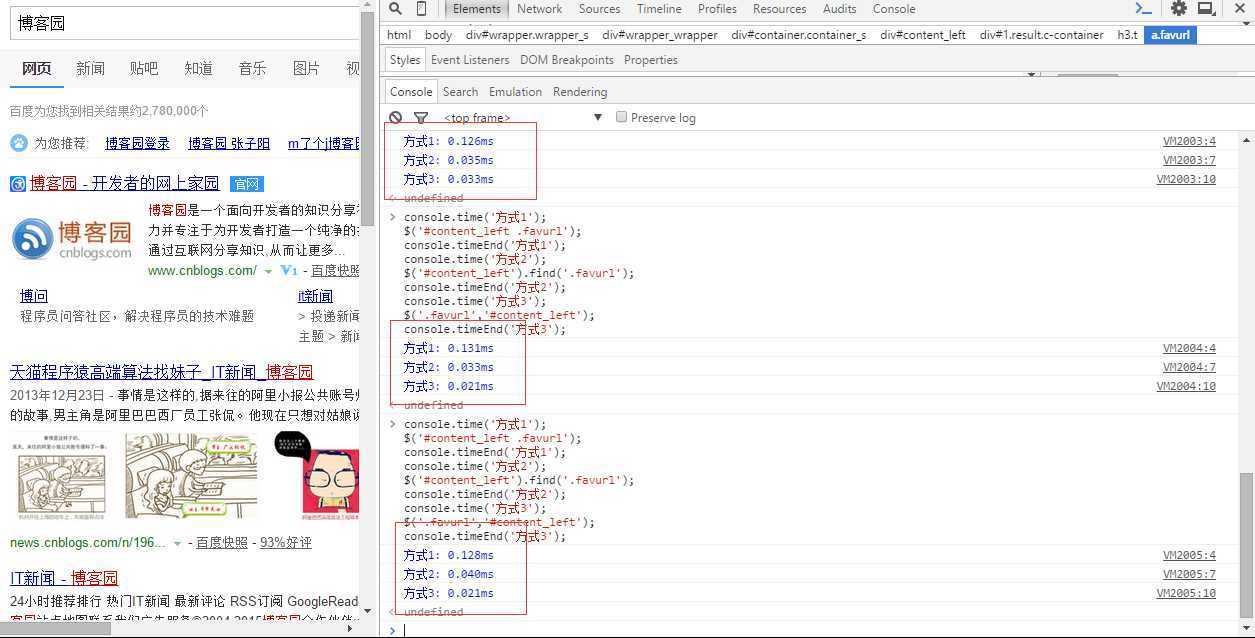Open DevTools search magnifier icon

(395, 9)
